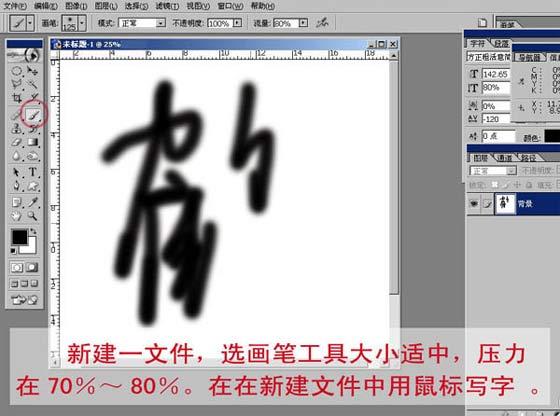Select the Pen tool

pyautogui.click(x=16, y=186)
